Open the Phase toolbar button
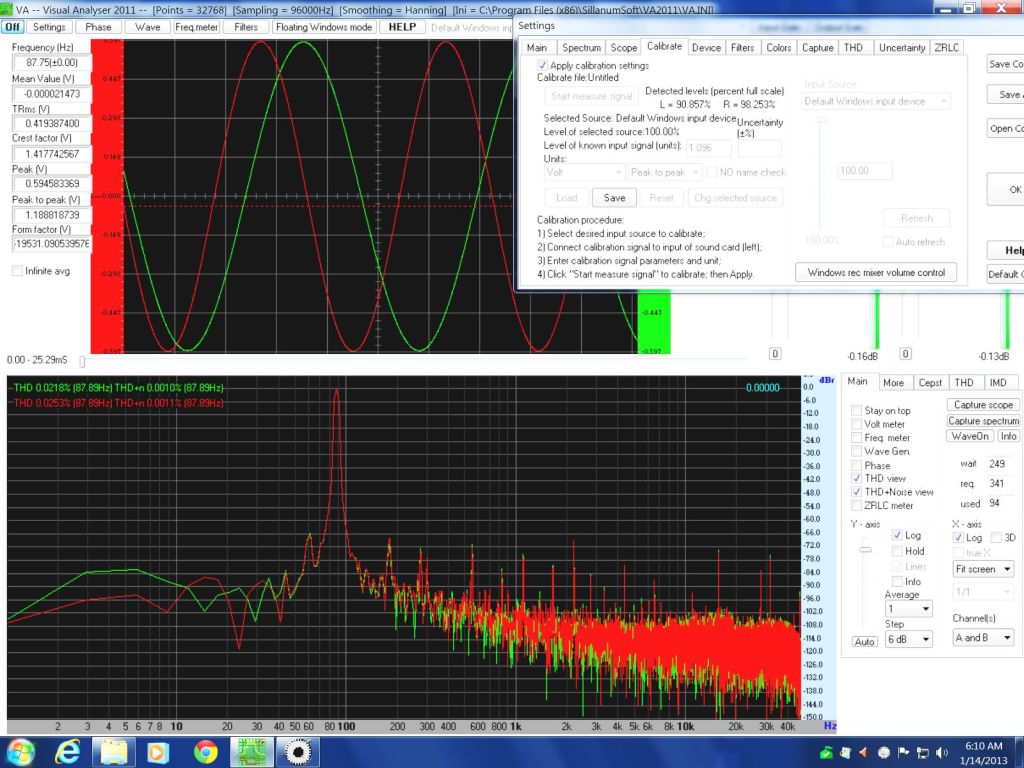Screen dimensions: 1024x768 pyautogui.click(x=98, y=27)
